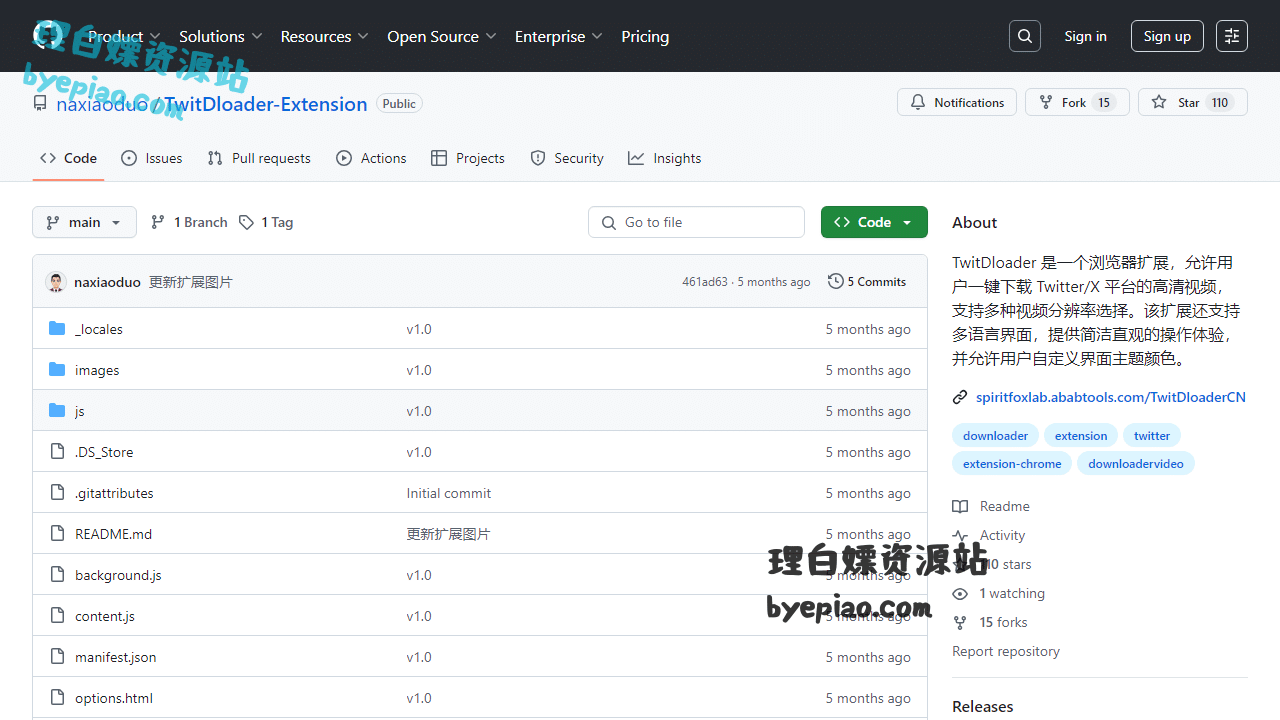The height and width of the screenshot is (720, 1280).
Task: Open the green Code dropdown button
Action: click(874, 222)
